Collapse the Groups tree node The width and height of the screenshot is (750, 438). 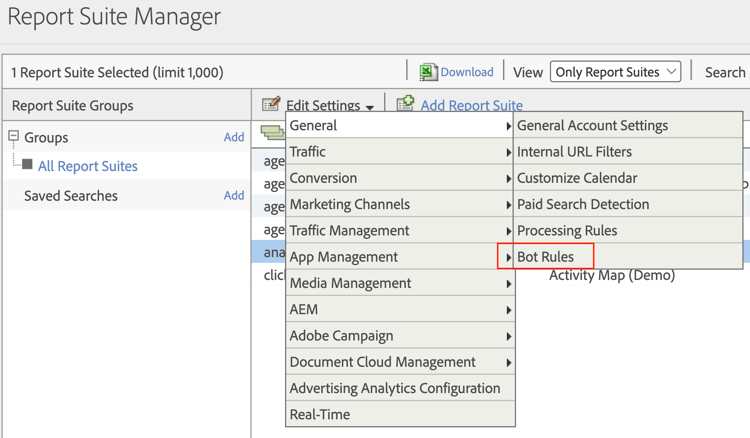14,137
